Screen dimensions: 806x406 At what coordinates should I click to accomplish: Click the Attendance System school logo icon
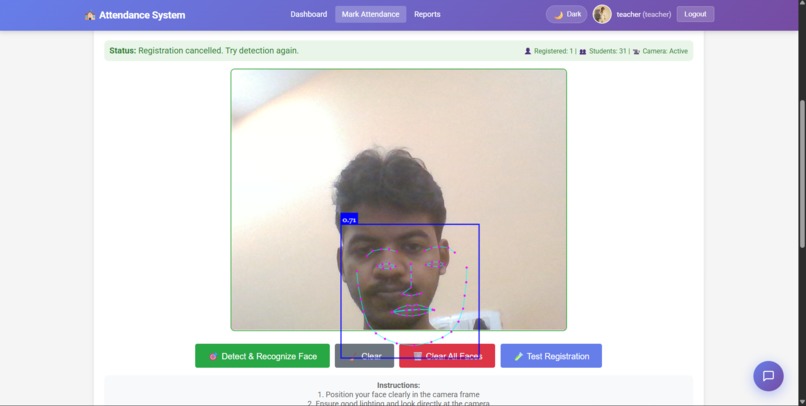[90, 15]
